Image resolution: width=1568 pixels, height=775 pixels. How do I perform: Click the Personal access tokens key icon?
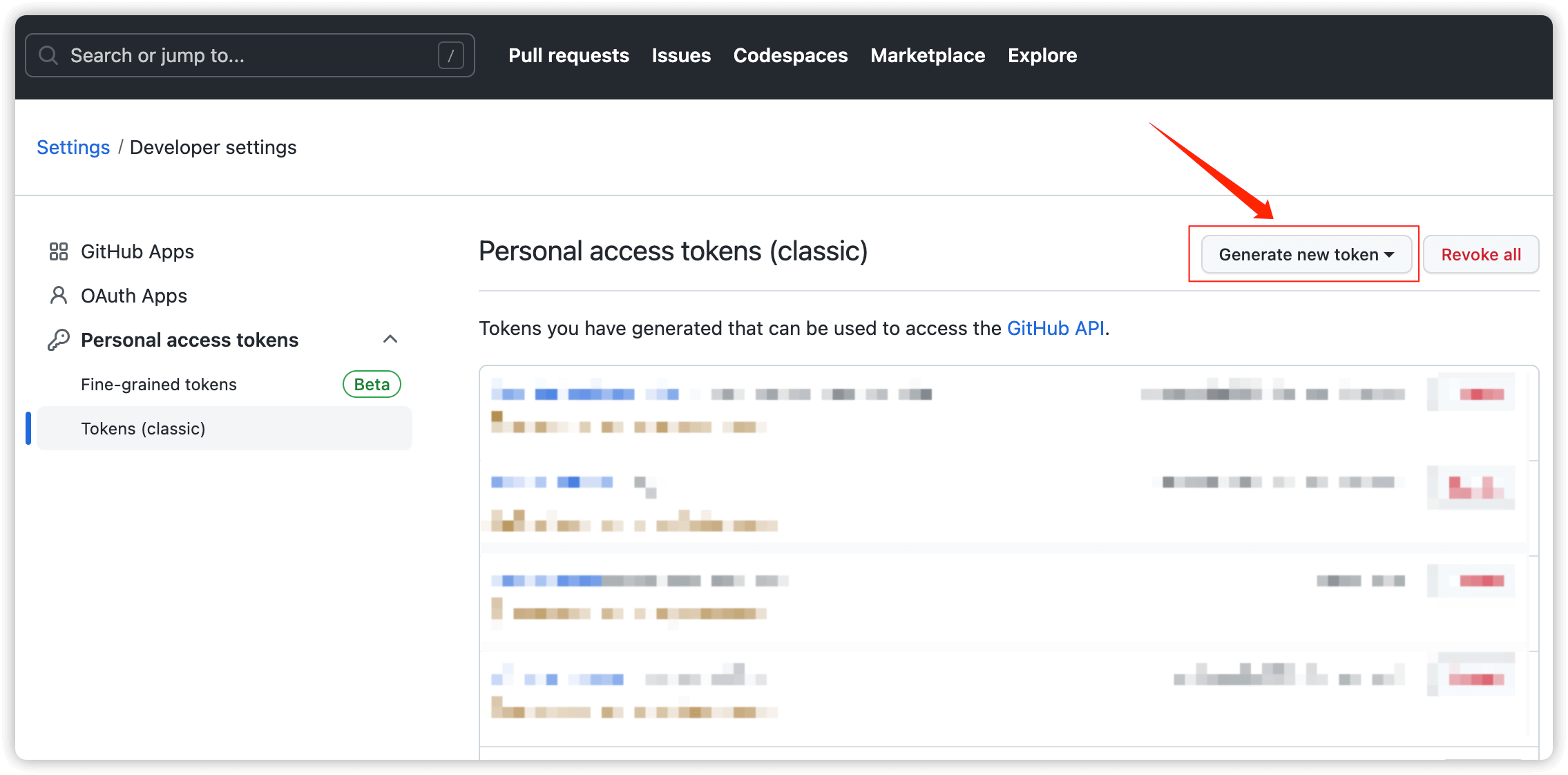click(59, 339)
